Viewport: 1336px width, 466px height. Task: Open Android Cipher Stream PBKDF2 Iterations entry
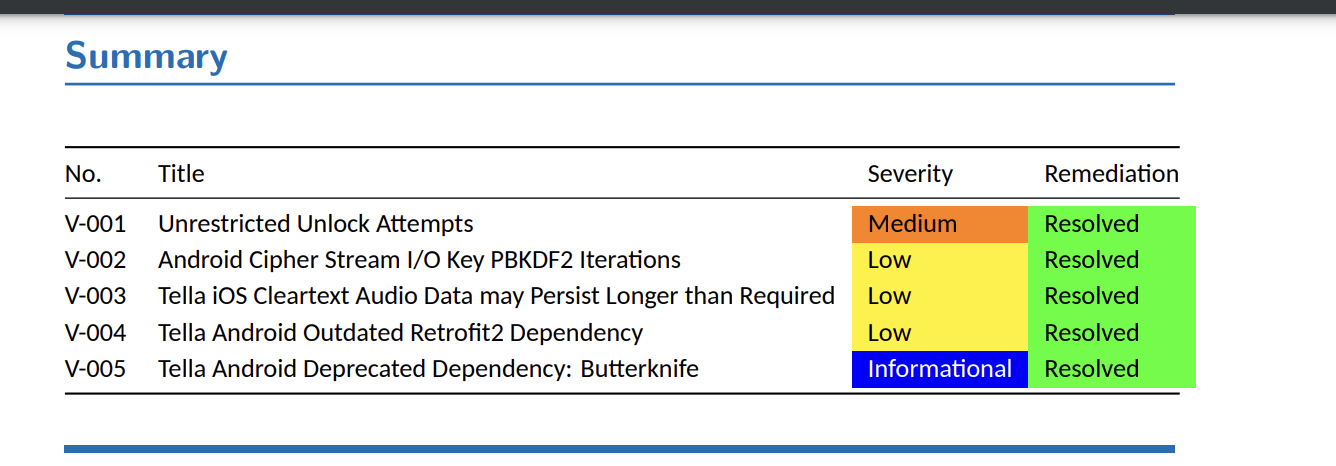point(419,260)
